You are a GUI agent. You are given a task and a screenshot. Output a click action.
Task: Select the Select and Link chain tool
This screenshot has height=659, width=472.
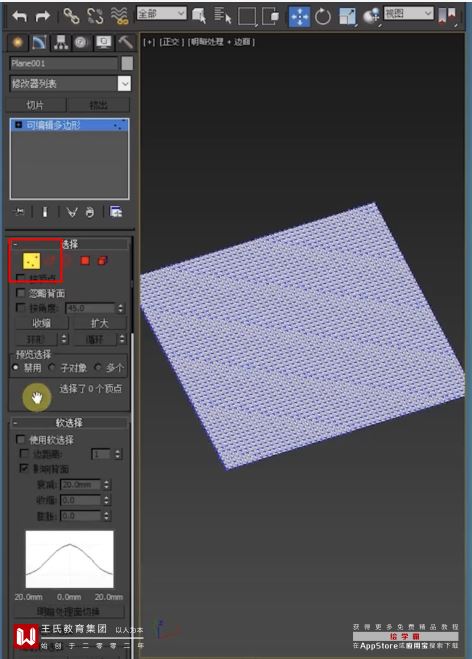[x=71, y=16]
